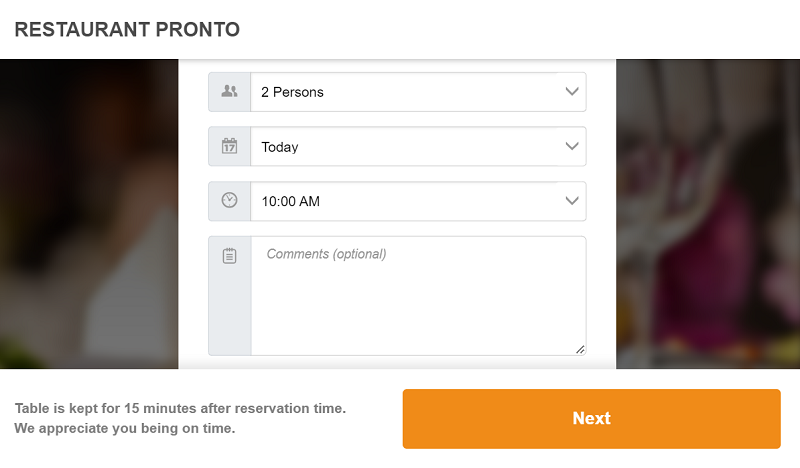
Task: Click the calendar date icon
Action: click(230, 147)
